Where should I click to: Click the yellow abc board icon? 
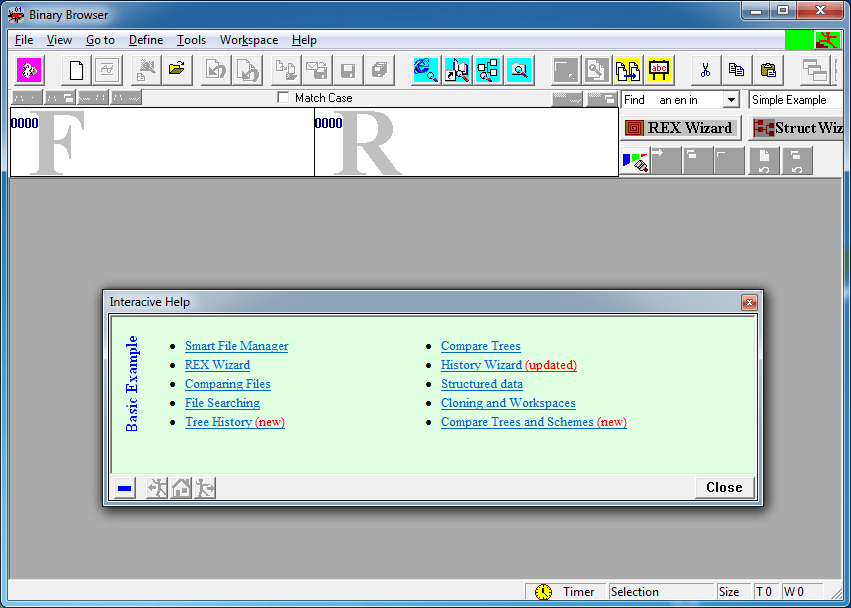[x=659, y=70]
